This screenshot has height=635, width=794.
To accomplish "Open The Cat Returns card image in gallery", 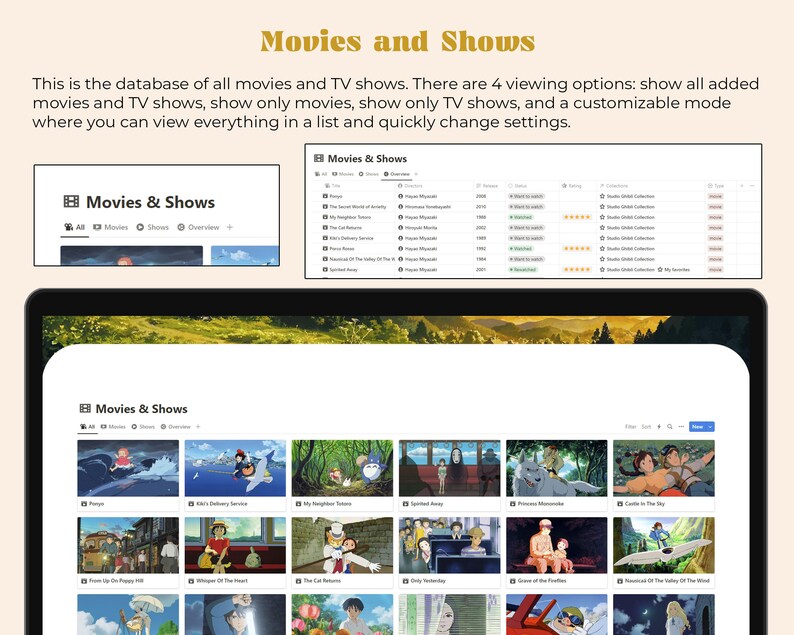I will pyautogui.click(x=342, y=545).
